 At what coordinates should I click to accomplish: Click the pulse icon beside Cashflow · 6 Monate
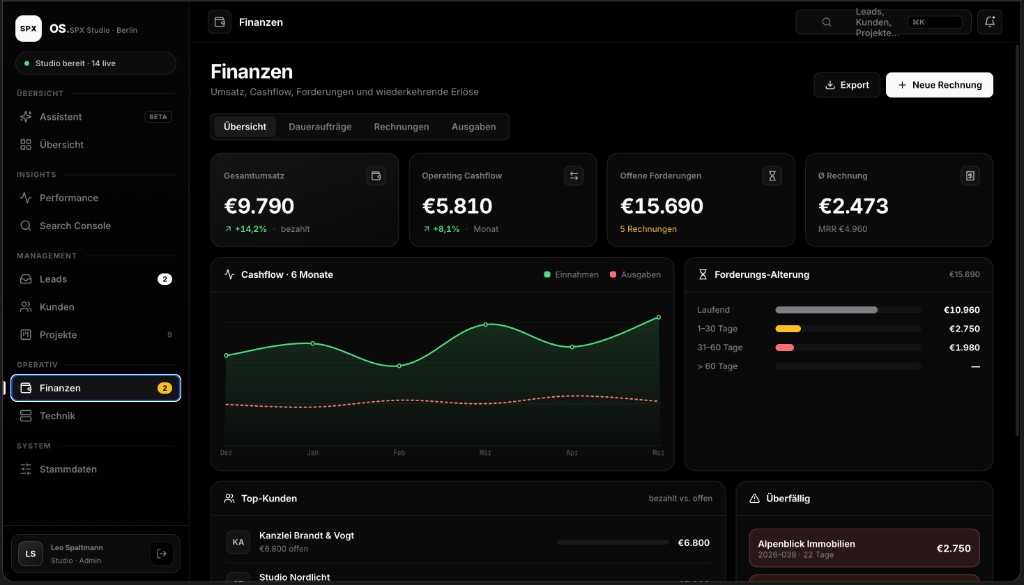(x=229, y=274)
